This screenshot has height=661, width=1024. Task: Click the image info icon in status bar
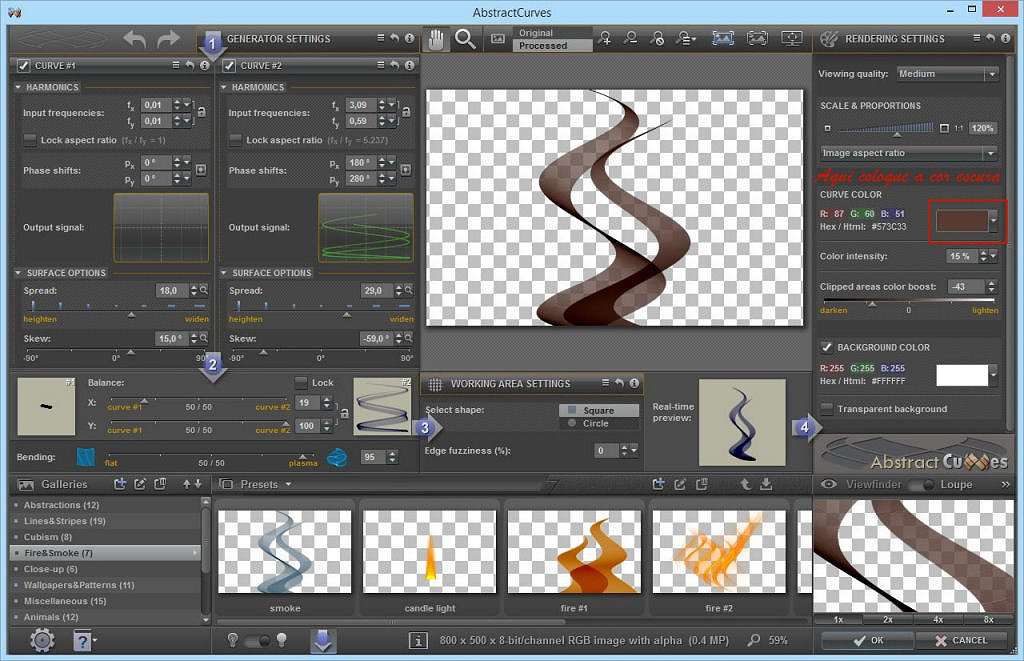click(419, 640)
